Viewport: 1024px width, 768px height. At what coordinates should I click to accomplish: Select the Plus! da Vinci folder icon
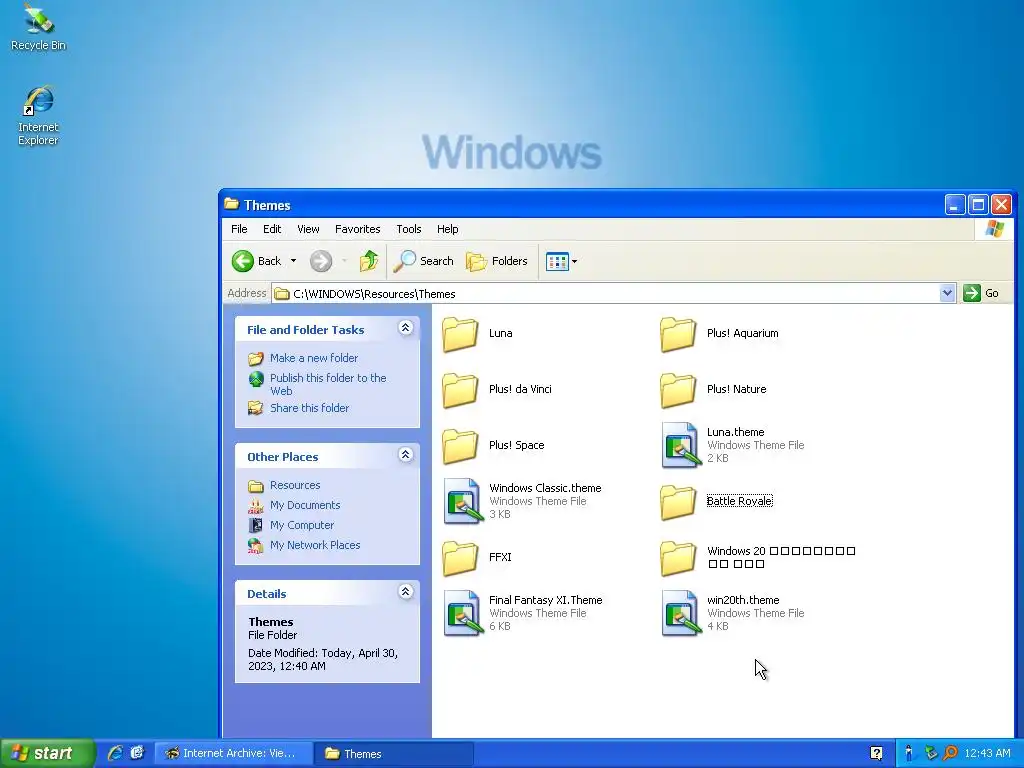click(x=460, y=390)
